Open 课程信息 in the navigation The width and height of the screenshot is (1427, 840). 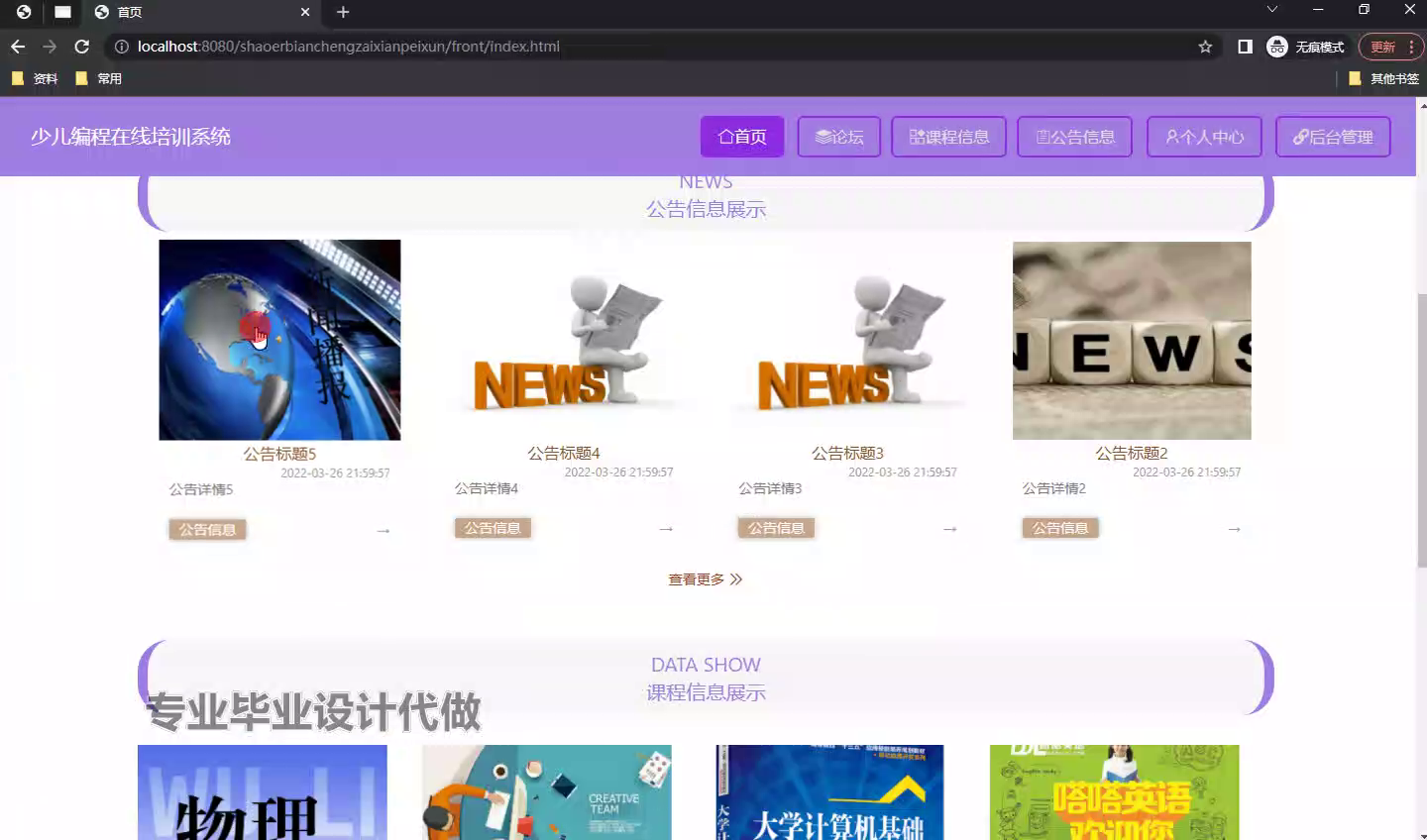[948, 137]
